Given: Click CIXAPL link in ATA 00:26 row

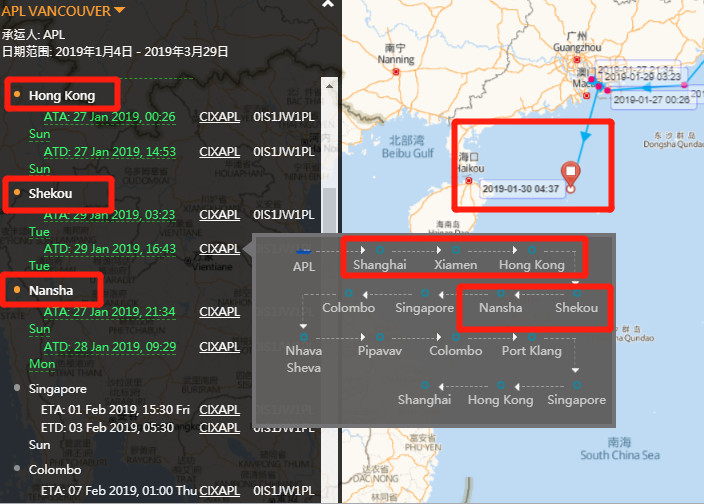Looking at the screenshot, I should [220, 117].
